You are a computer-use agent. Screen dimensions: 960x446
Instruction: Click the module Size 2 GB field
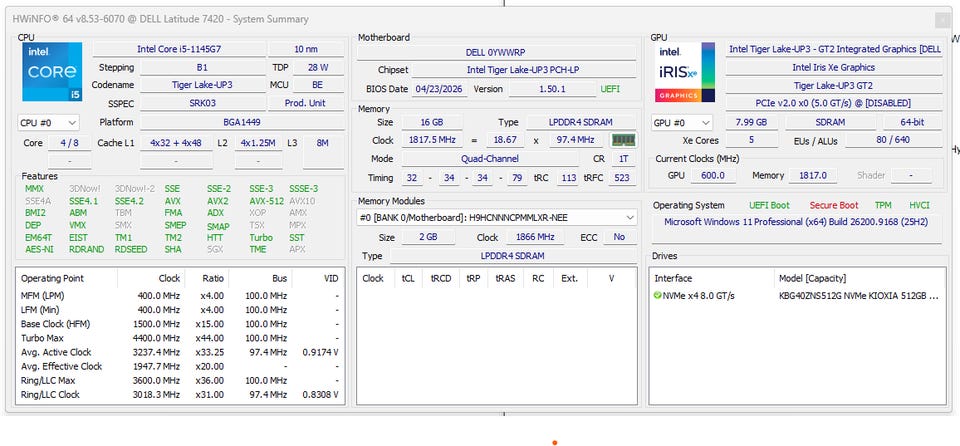tap(429, 237)
